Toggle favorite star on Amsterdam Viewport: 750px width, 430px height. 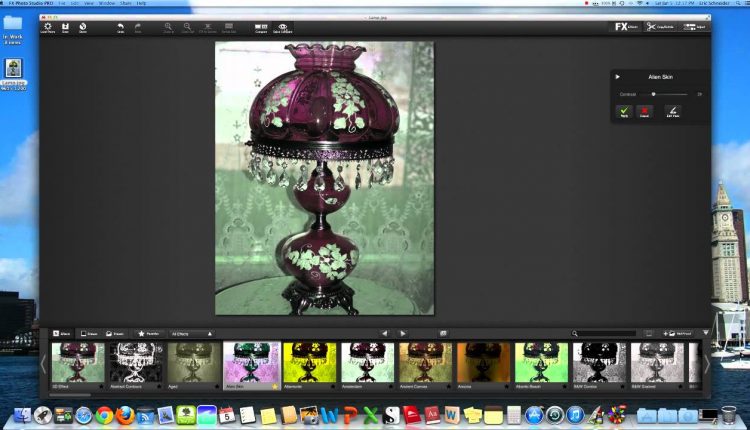(x=391, y=386)
